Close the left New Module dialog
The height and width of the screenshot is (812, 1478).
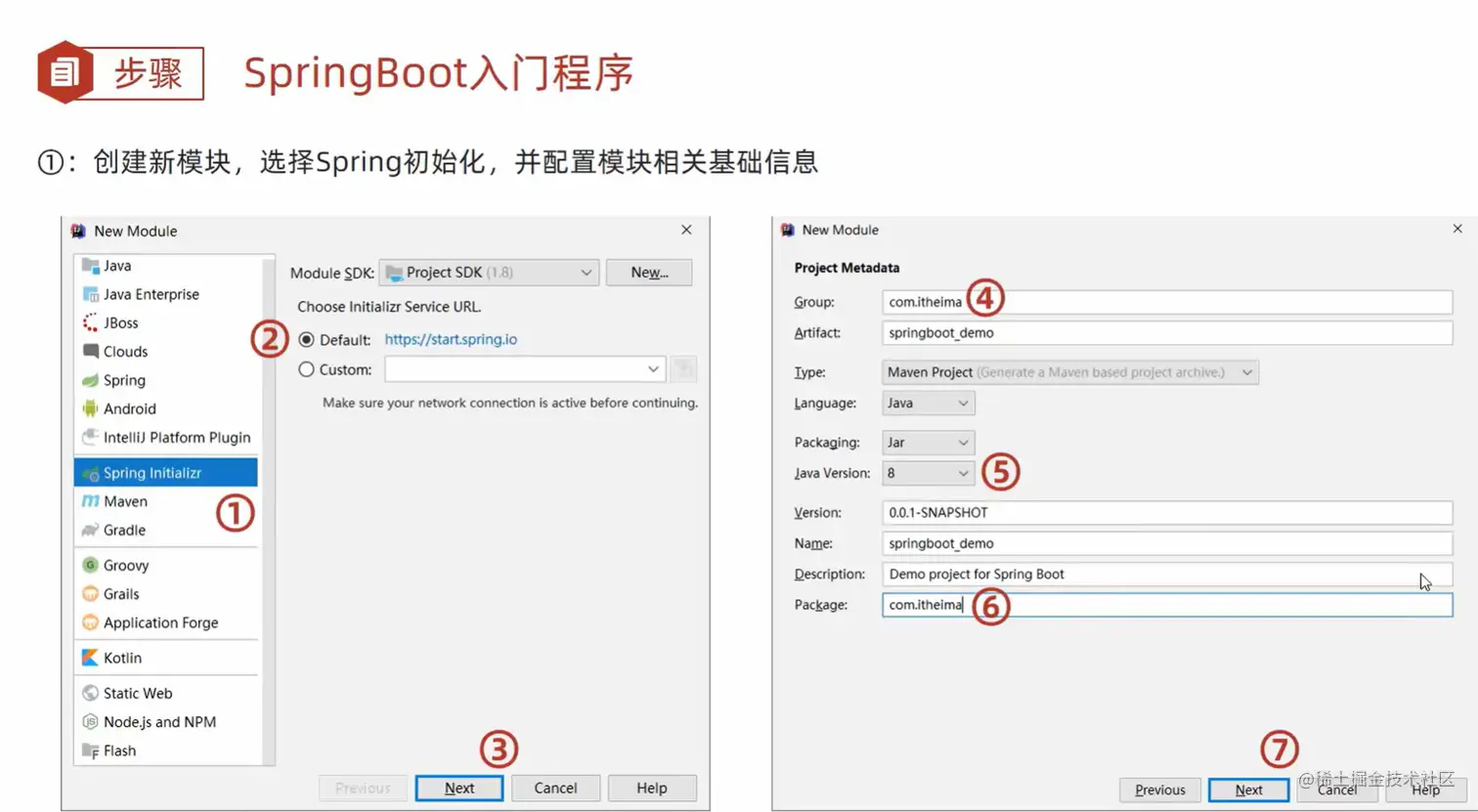click(686, 230)
